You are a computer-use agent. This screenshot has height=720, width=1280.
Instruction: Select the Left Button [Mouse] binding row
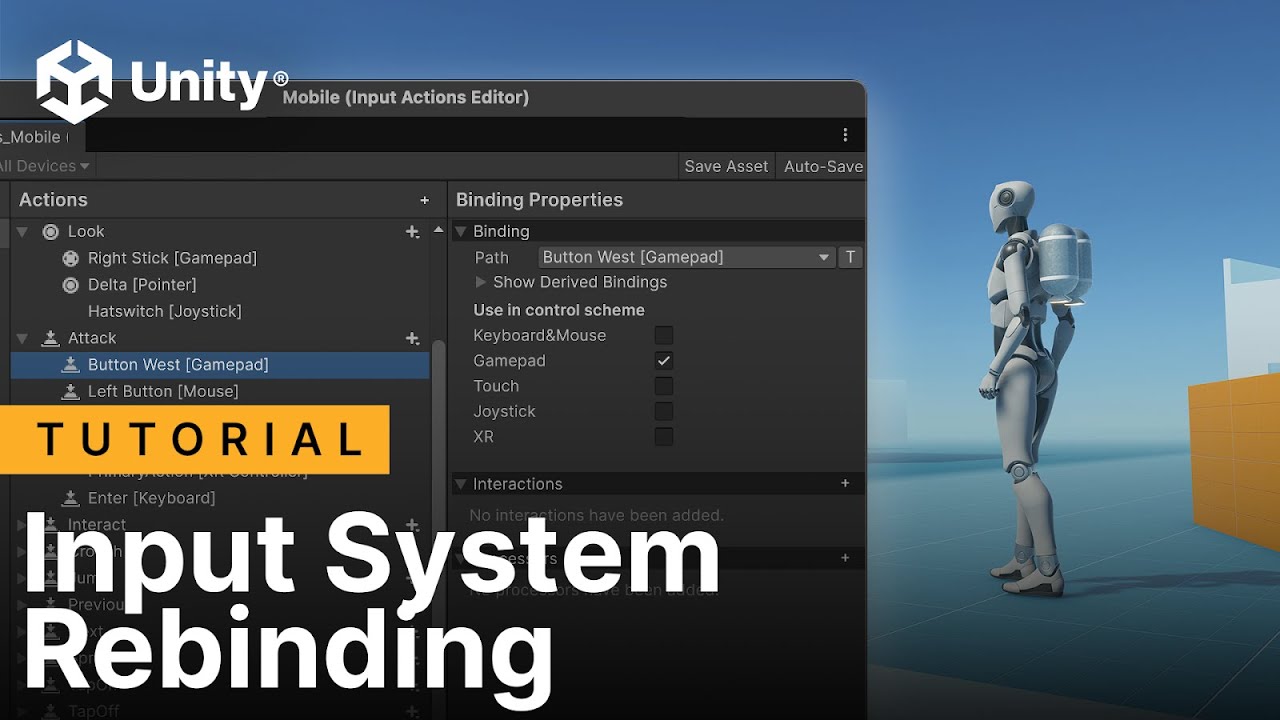tap(220, 391)
